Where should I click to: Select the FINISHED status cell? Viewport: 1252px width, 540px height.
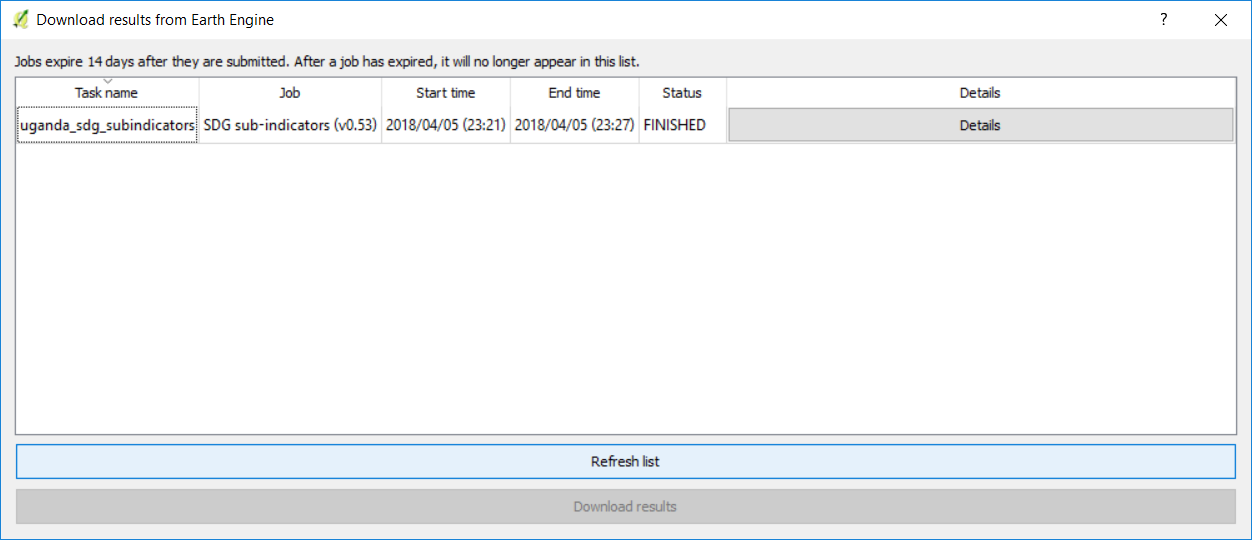click(x=675, y=125)
